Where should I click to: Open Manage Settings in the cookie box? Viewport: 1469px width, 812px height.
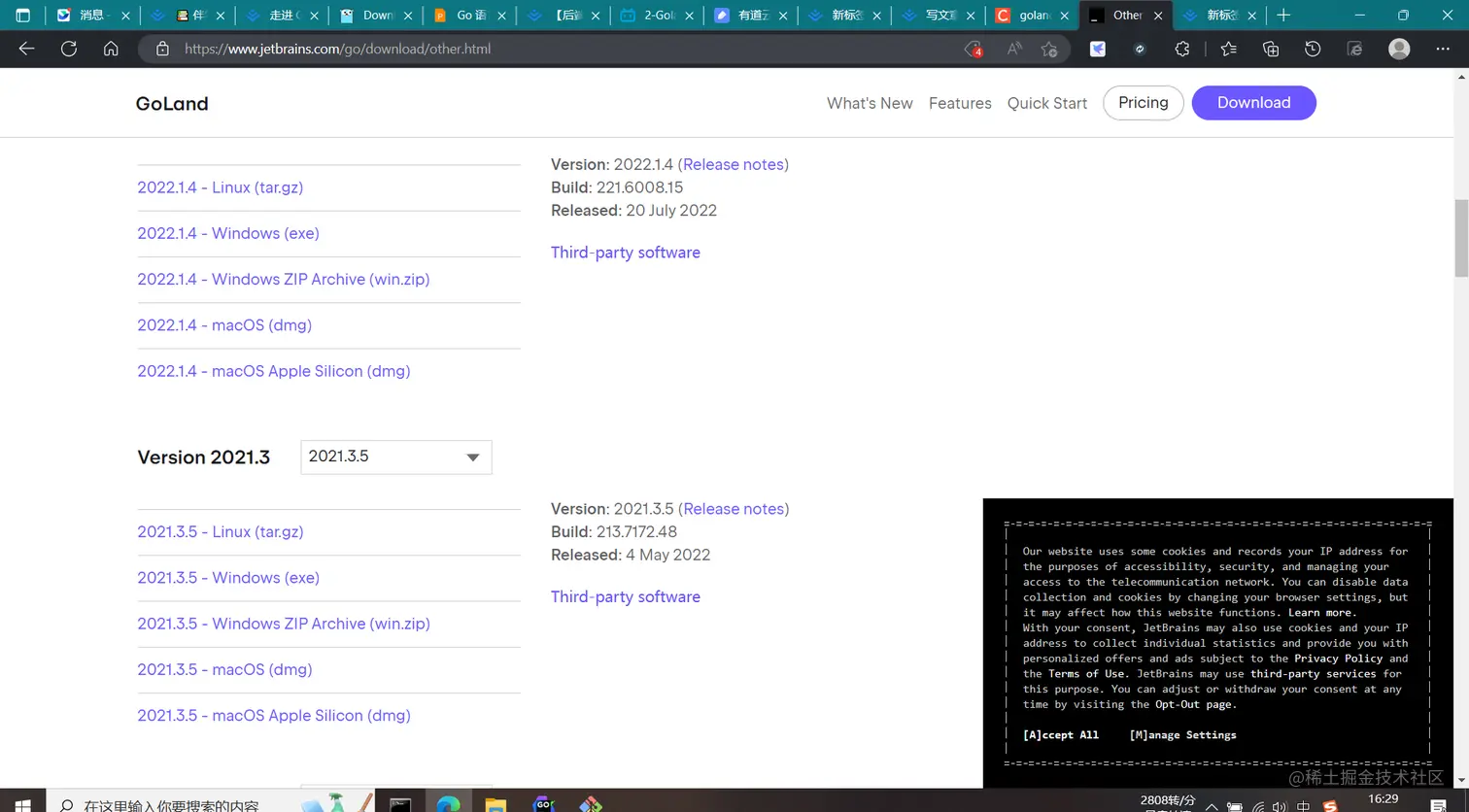tap(1183, 735)
